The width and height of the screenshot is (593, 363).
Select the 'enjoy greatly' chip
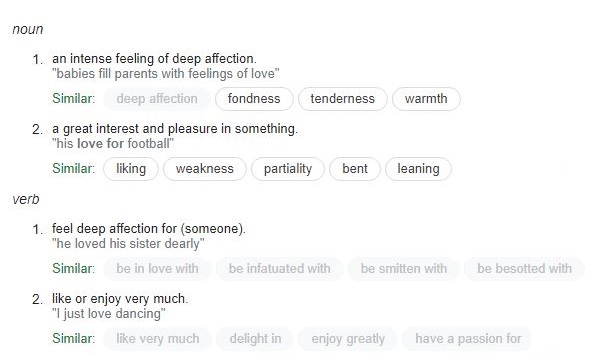click(x=348, y=339)
